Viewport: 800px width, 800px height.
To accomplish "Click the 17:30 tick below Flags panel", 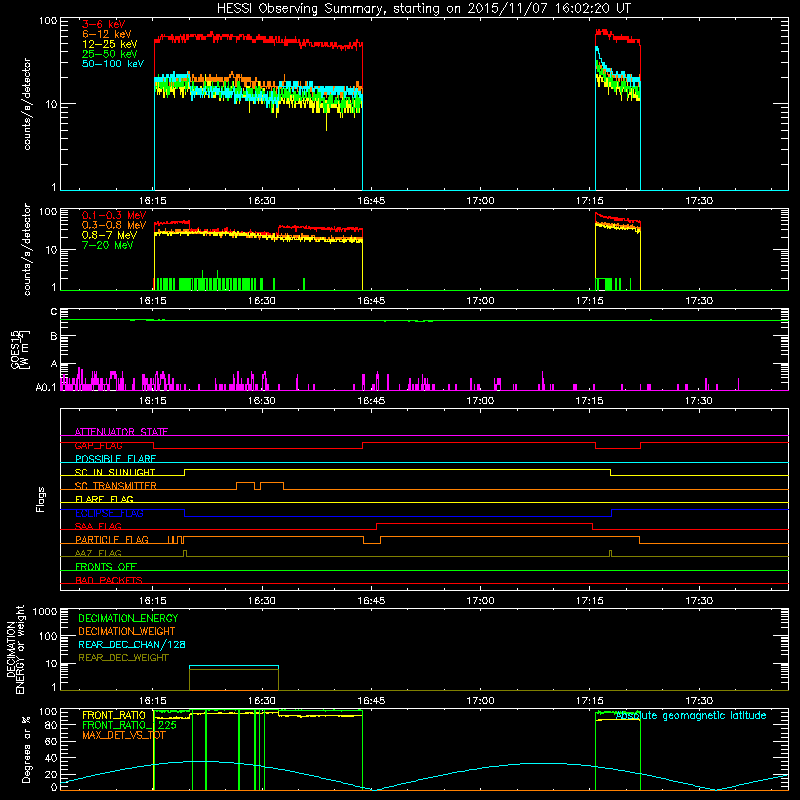I will (x=698, y=601).
